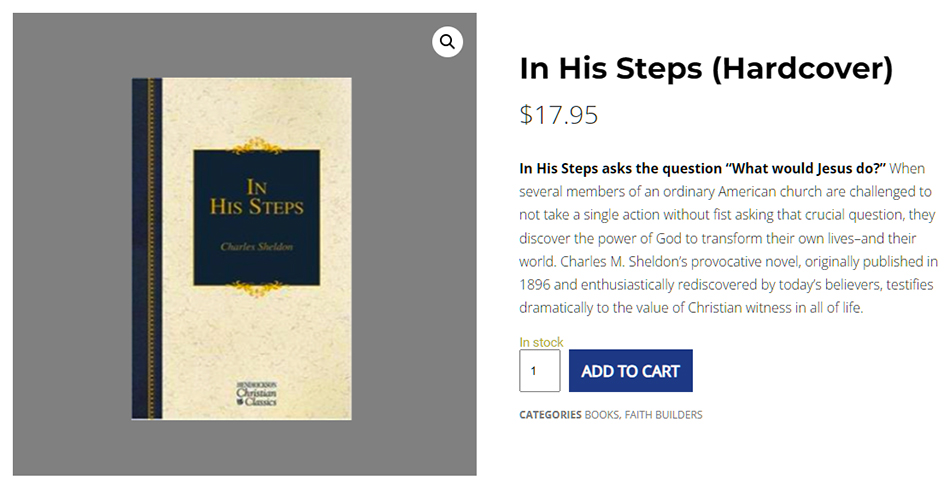Focus the quantity input field
The image size is (950, 486).
[x=539, y=371]
